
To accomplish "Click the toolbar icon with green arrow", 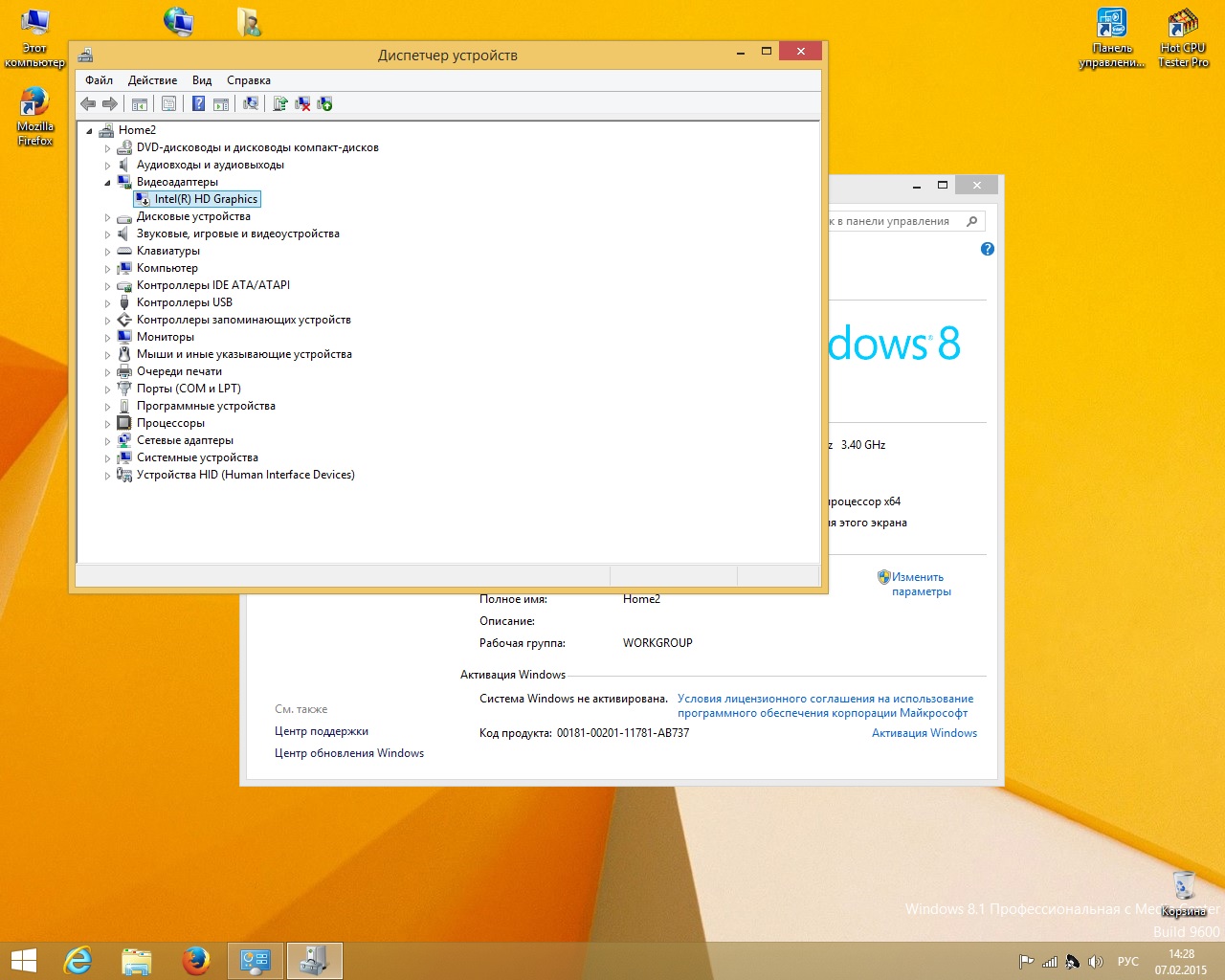I will pyautogui.click(x=324, y=103).
